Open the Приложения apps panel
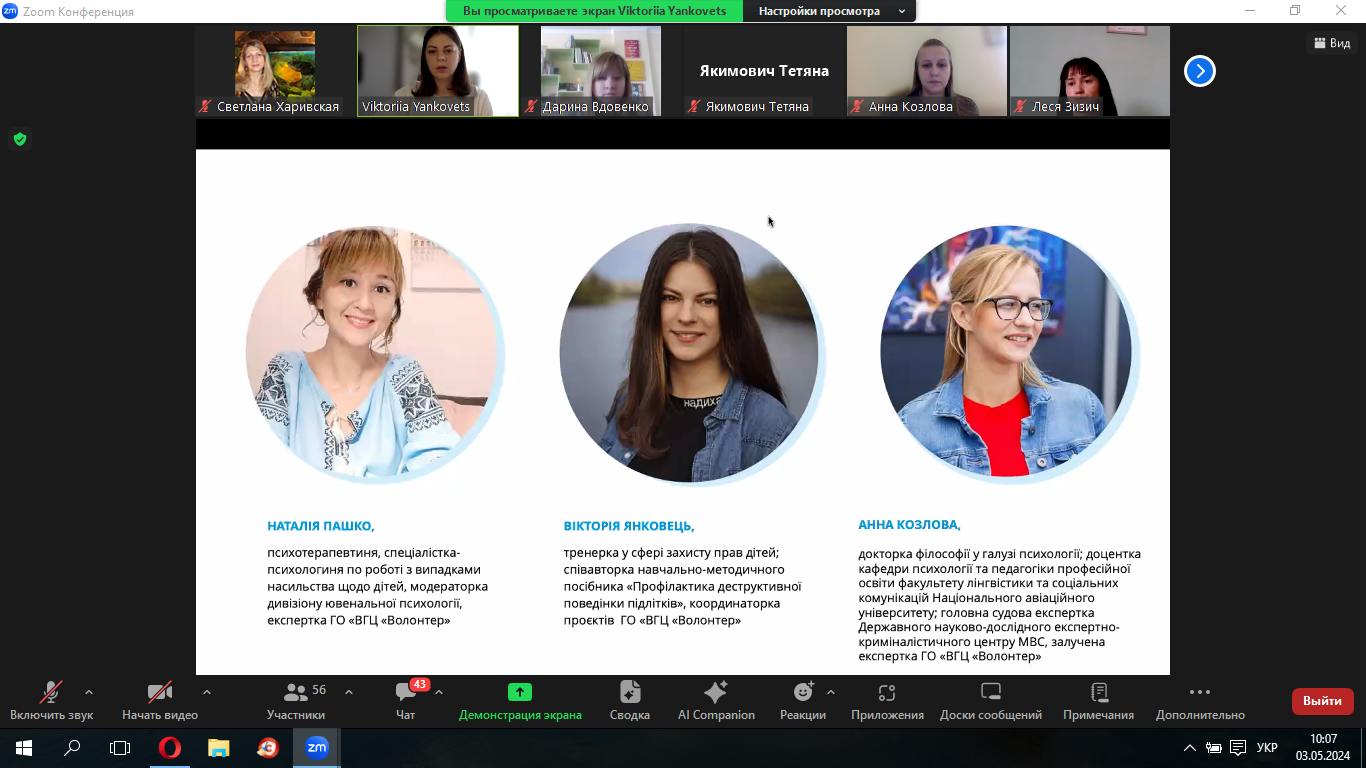Image resolution: width=1366 pixels, height=768 pixels. [x=887, y=700]
